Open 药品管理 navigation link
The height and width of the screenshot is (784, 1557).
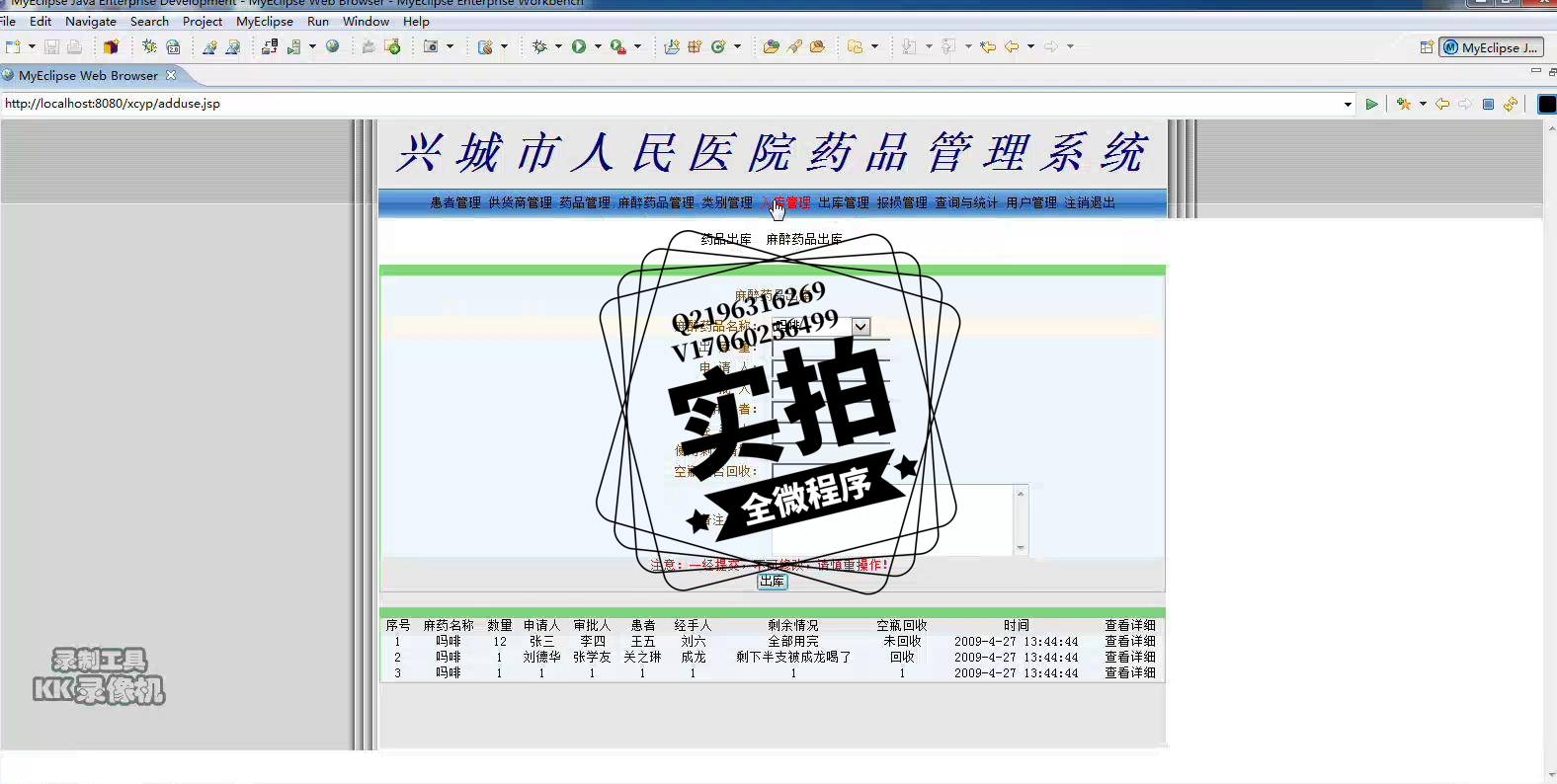585,202
